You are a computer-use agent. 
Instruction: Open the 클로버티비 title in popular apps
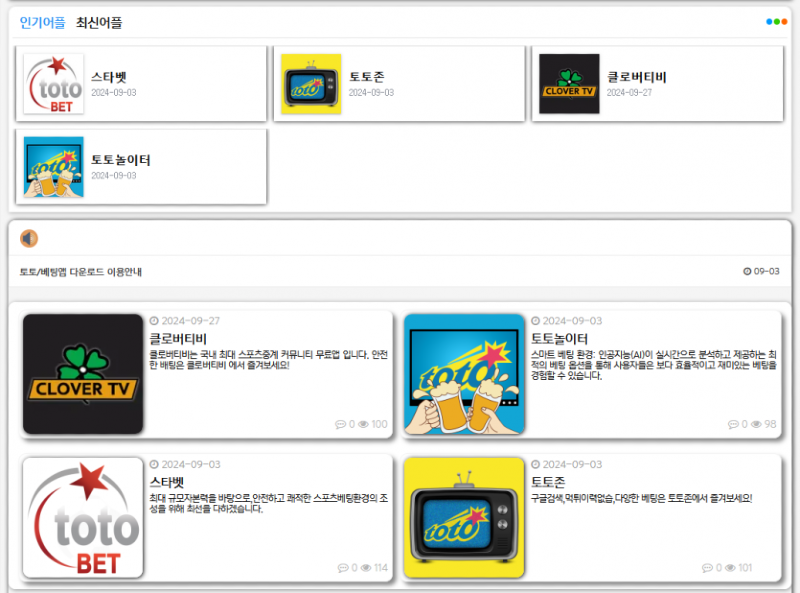tap(637, 77)
